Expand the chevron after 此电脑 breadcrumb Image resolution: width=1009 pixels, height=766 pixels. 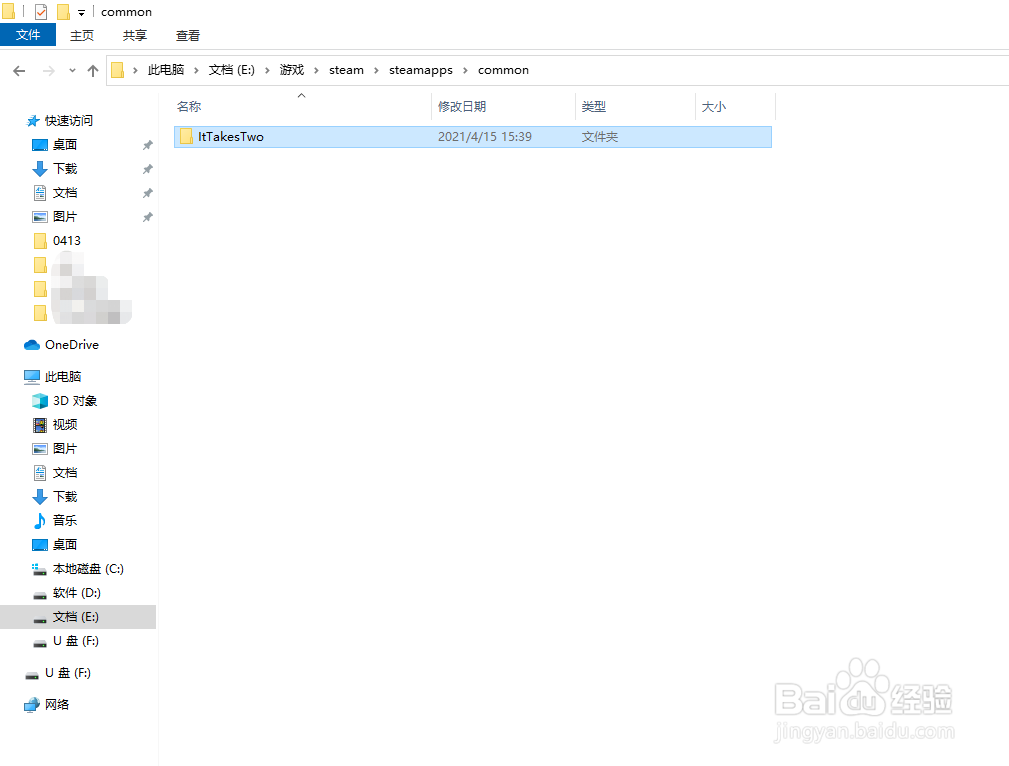click(x=196, y=70)
